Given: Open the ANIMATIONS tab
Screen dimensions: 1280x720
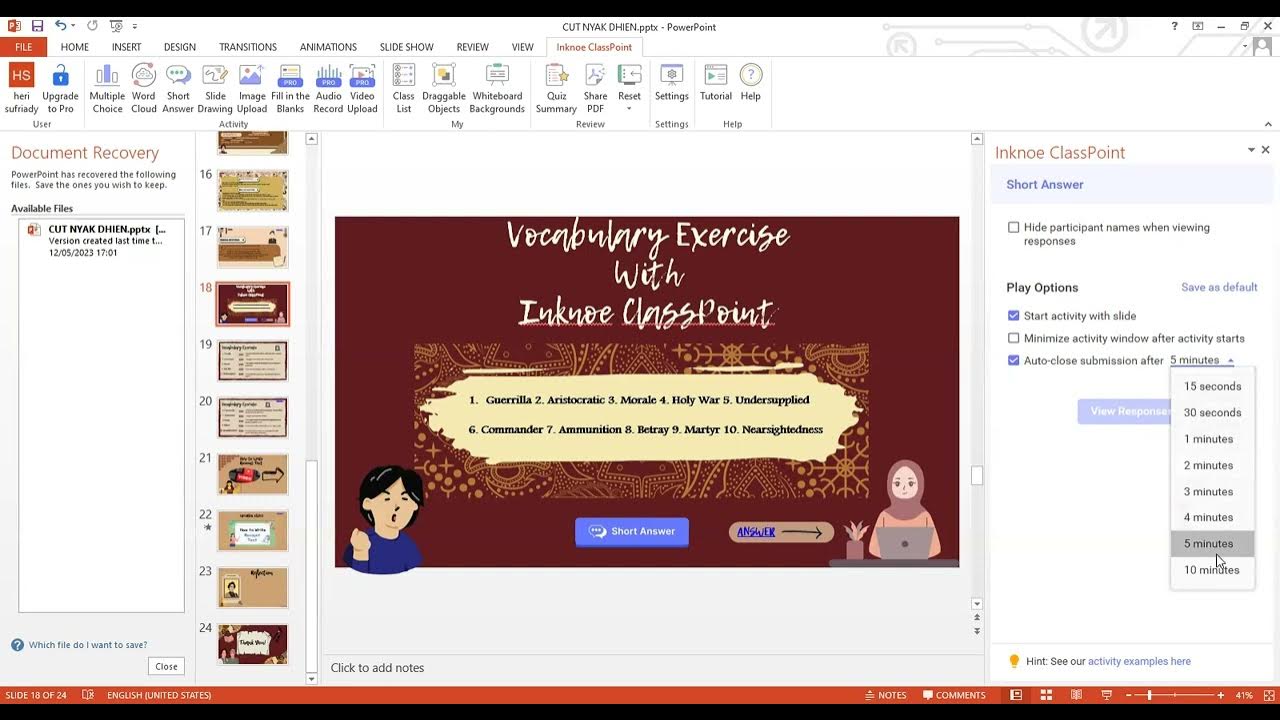Looking at the screenshot, I should pos(328,47).
